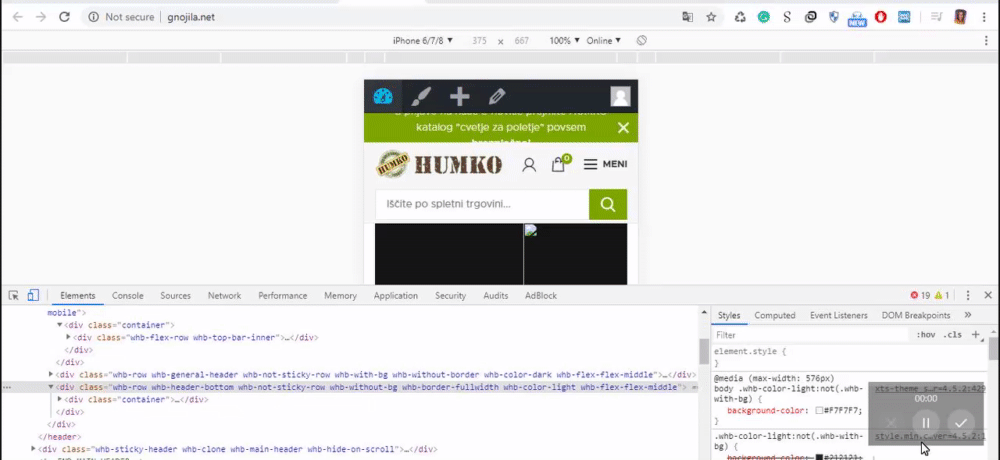
Task: Click the rotate screen orientation icon
Action: click(642, 40)
